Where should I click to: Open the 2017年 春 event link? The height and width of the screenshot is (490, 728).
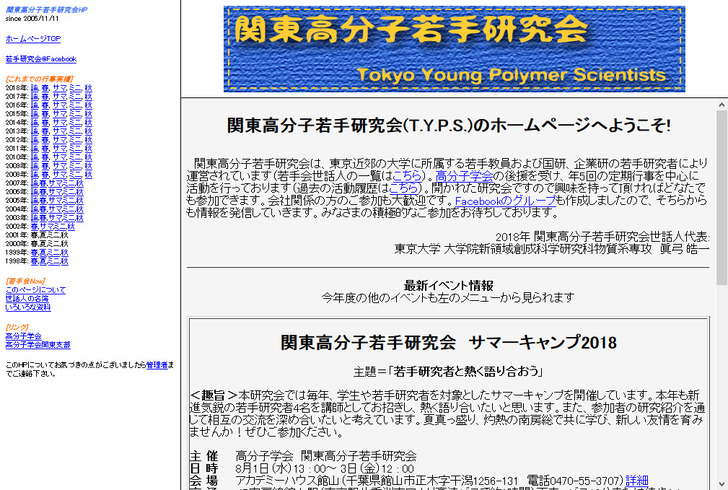pos(45,97)
